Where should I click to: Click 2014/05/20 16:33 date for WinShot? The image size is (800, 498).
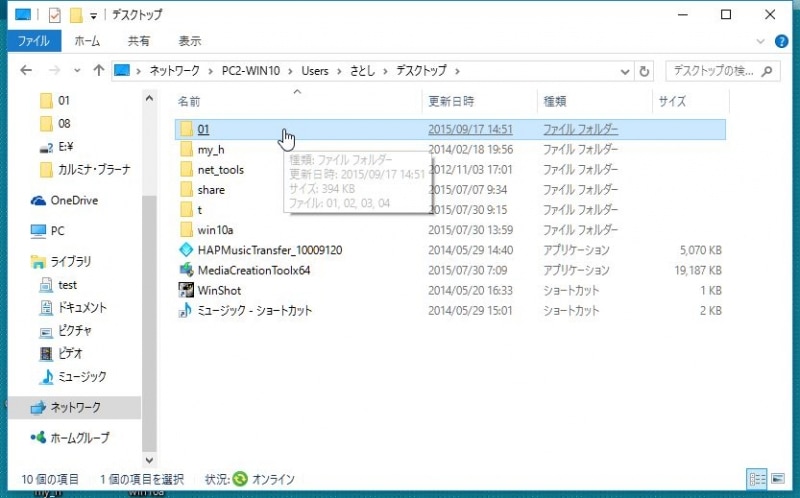point(470,290)
